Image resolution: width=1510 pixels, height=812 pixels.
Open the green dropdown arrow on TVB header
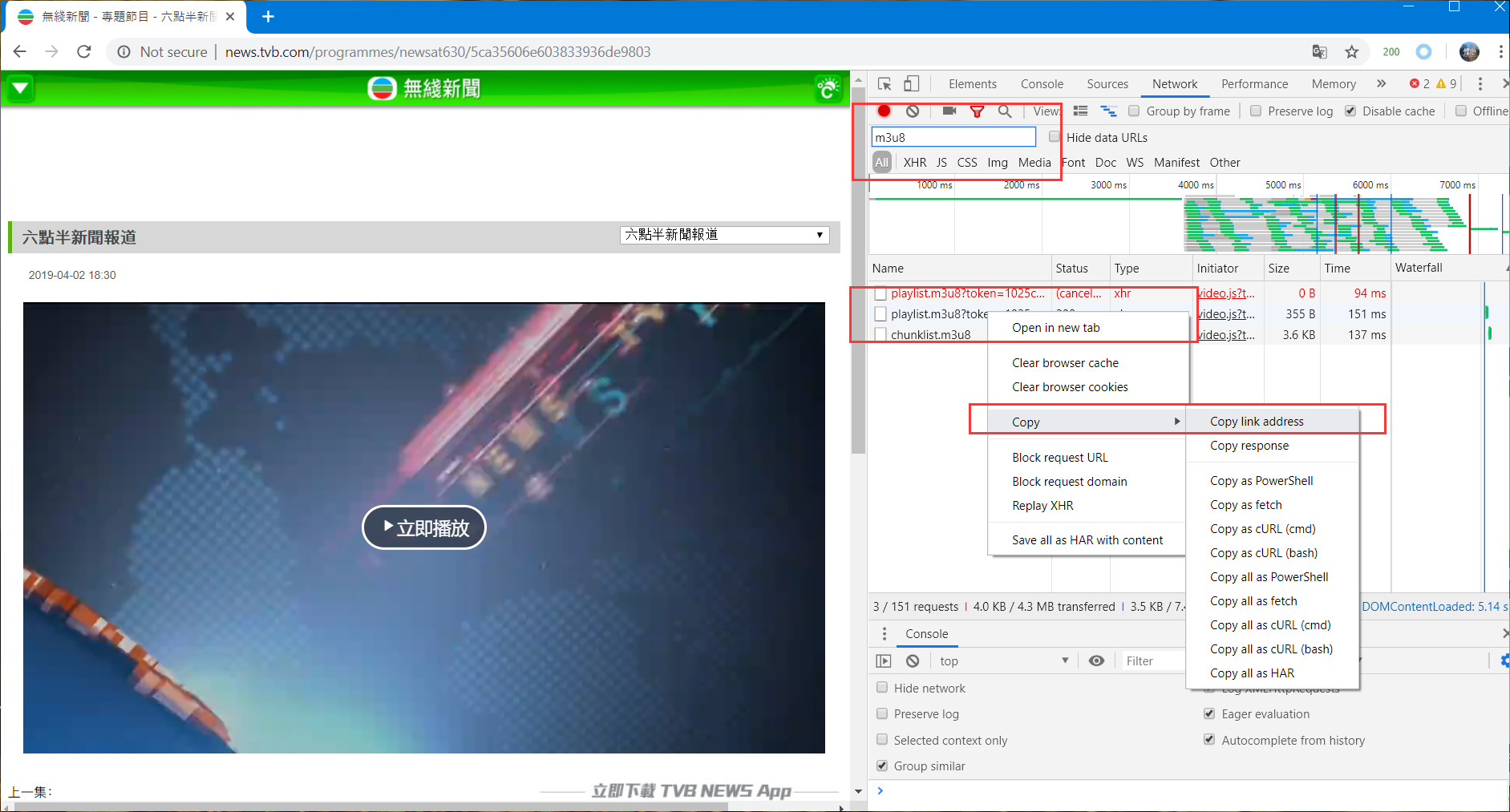click(21, 88)
